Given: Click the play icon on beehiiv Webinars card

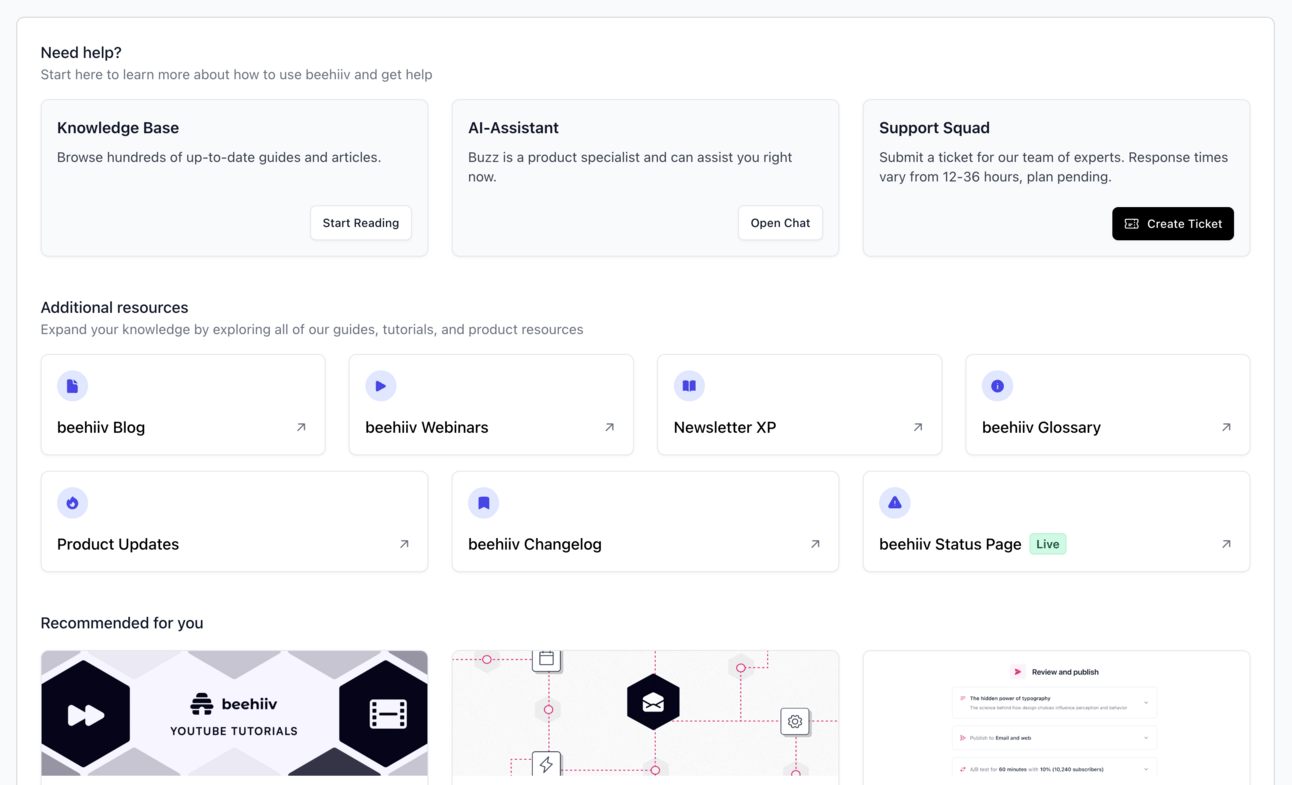Looking at the screenshot, I should 381,386.
